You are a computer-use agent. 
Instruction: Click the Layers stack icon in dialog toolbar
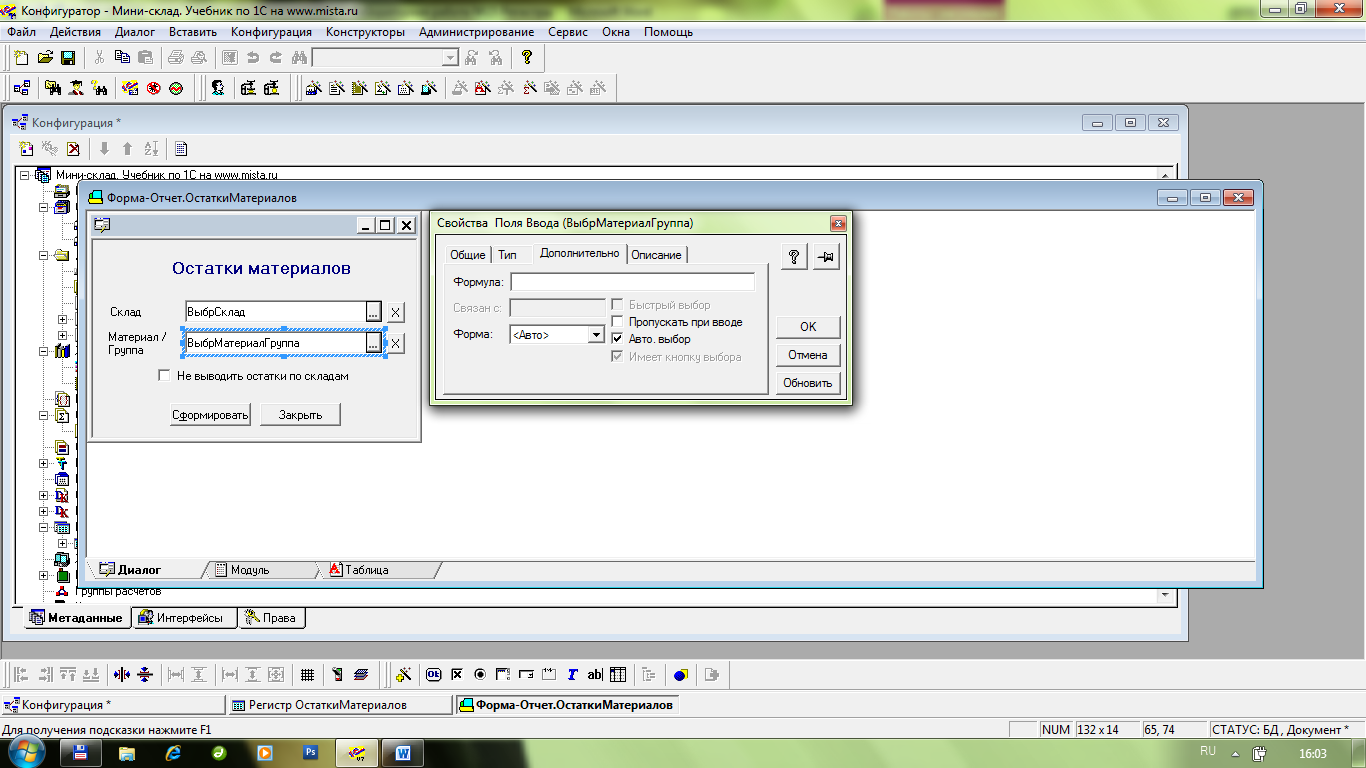pyautogui.click(x=361, y=675)
